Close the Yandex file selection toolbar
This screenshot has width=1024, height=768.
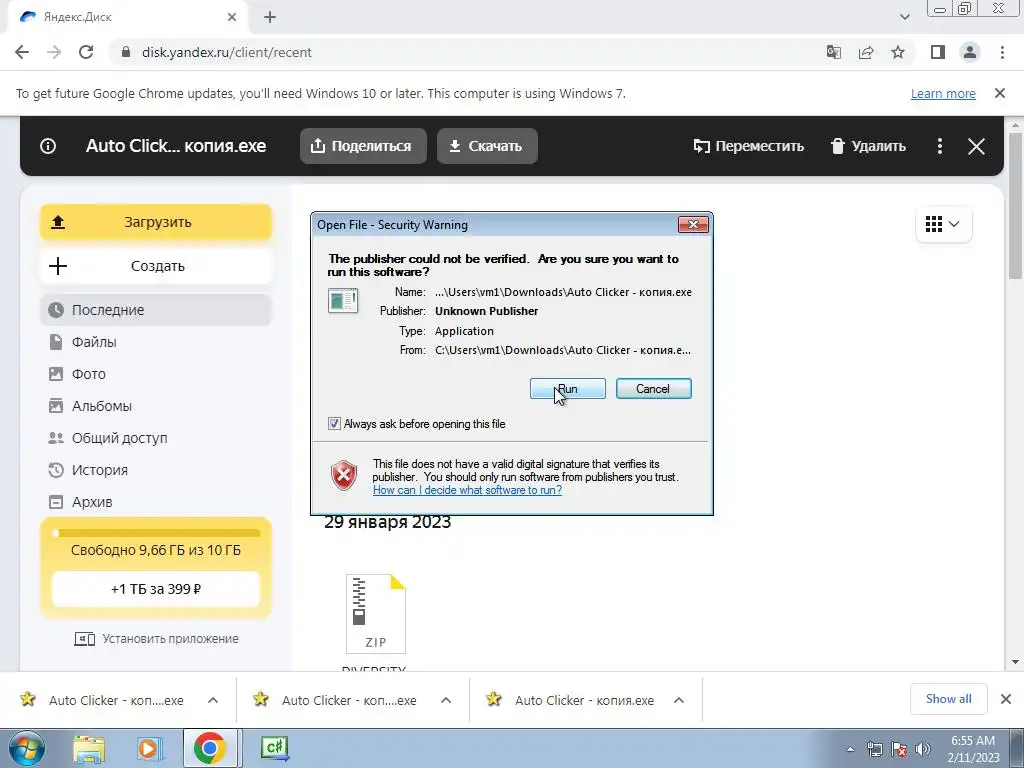pyautogui.click(x=976, y=146)
